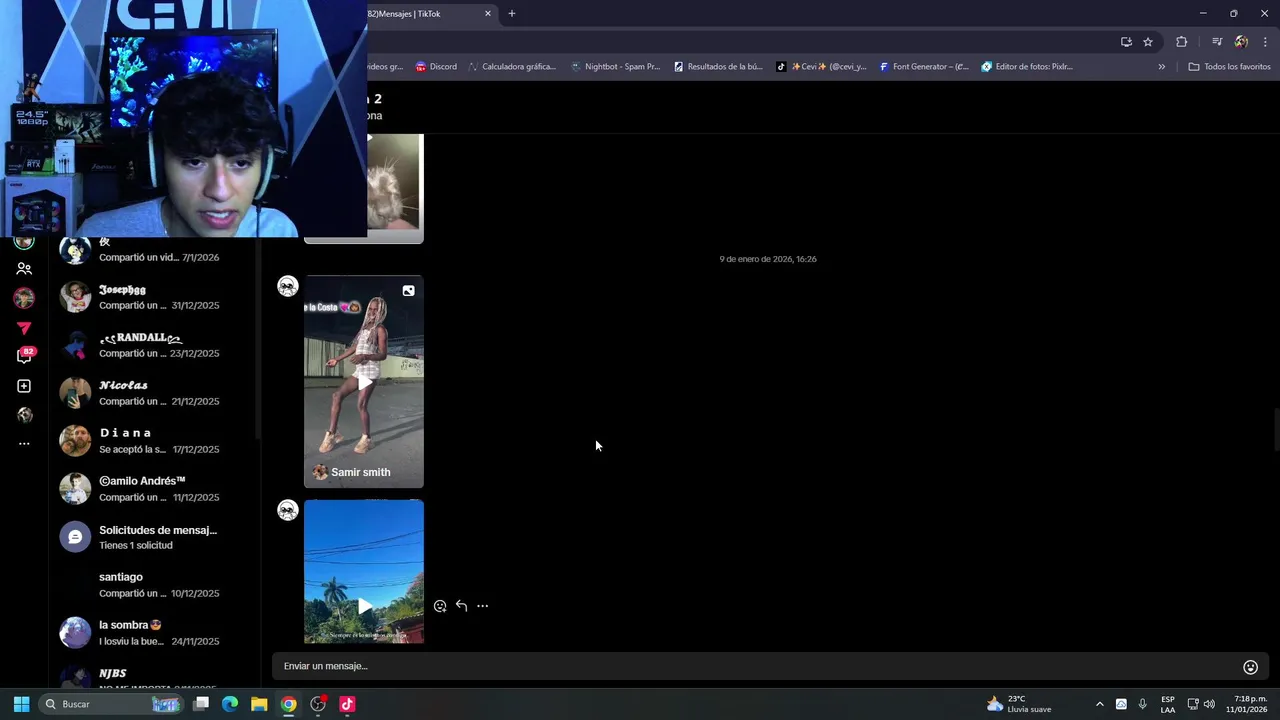Click the upload plus icon in sidebar
This screenshot has height=720, width=1280.
[x=24, y=386]
